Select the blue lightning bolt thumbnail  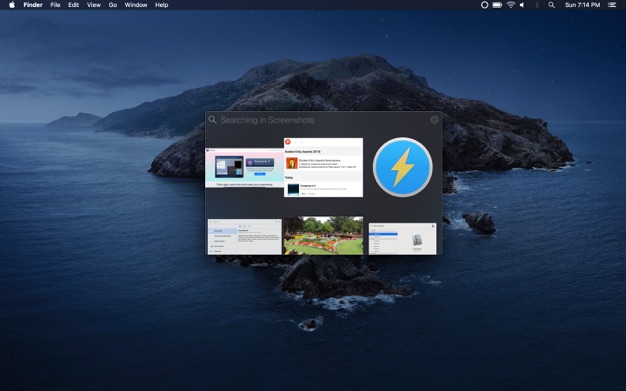(x=402, y=167)
